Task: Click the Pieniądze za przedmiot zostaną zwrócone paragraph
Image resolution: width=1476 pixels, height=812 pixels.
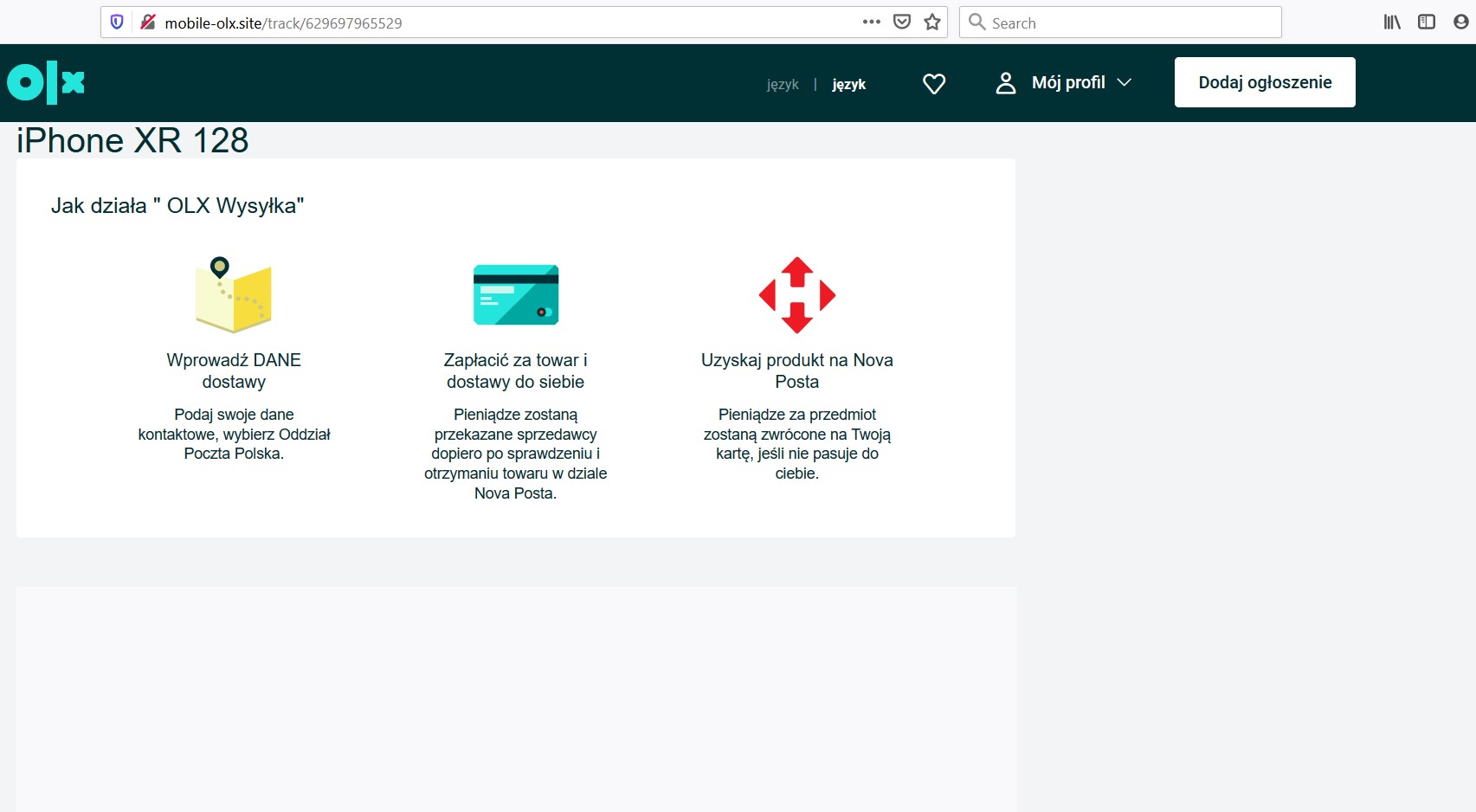Action: pos(797,444)
